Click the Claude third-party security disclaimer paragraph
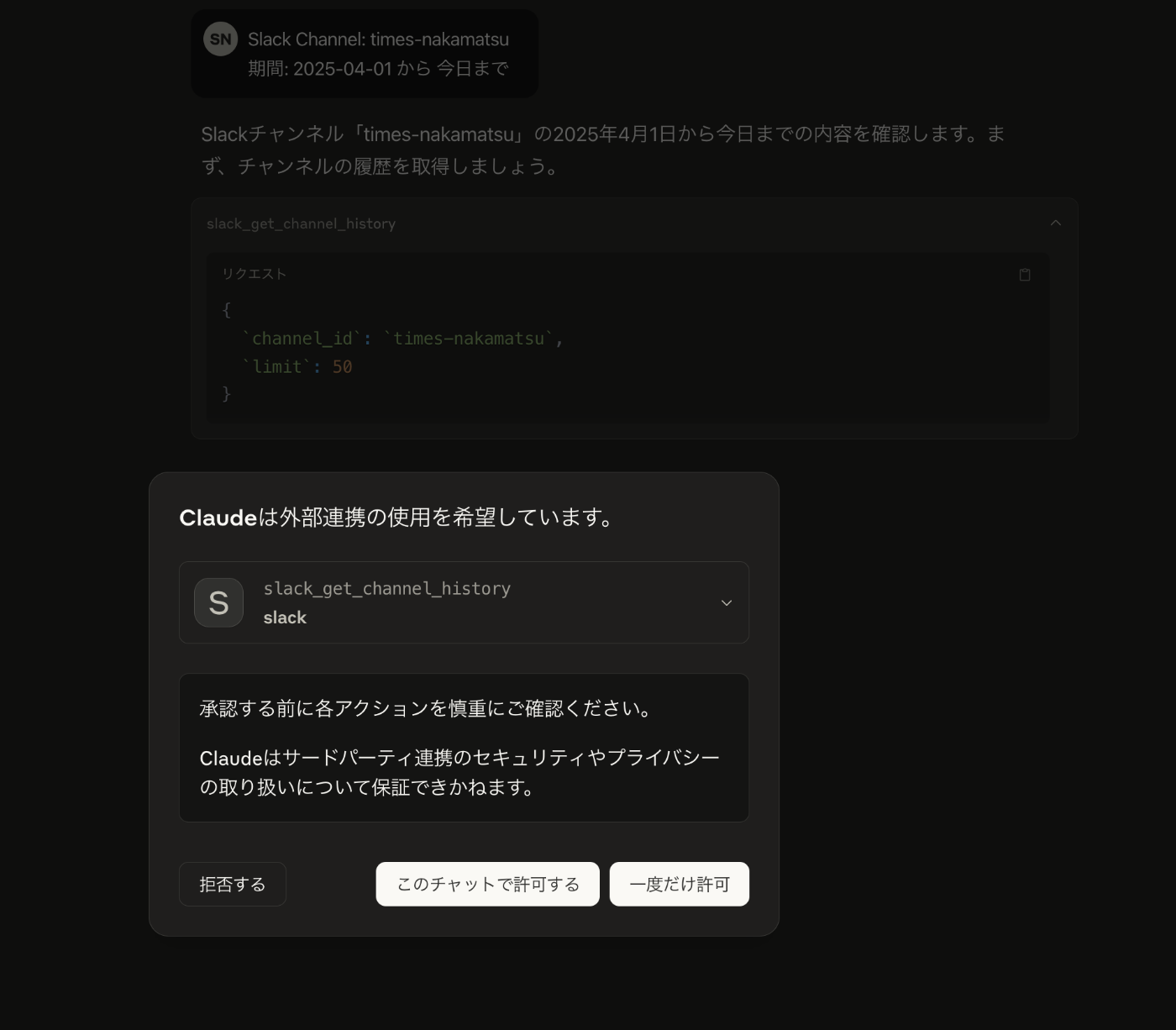Viewport: 1176px width, 1030px height. point(459,773)
